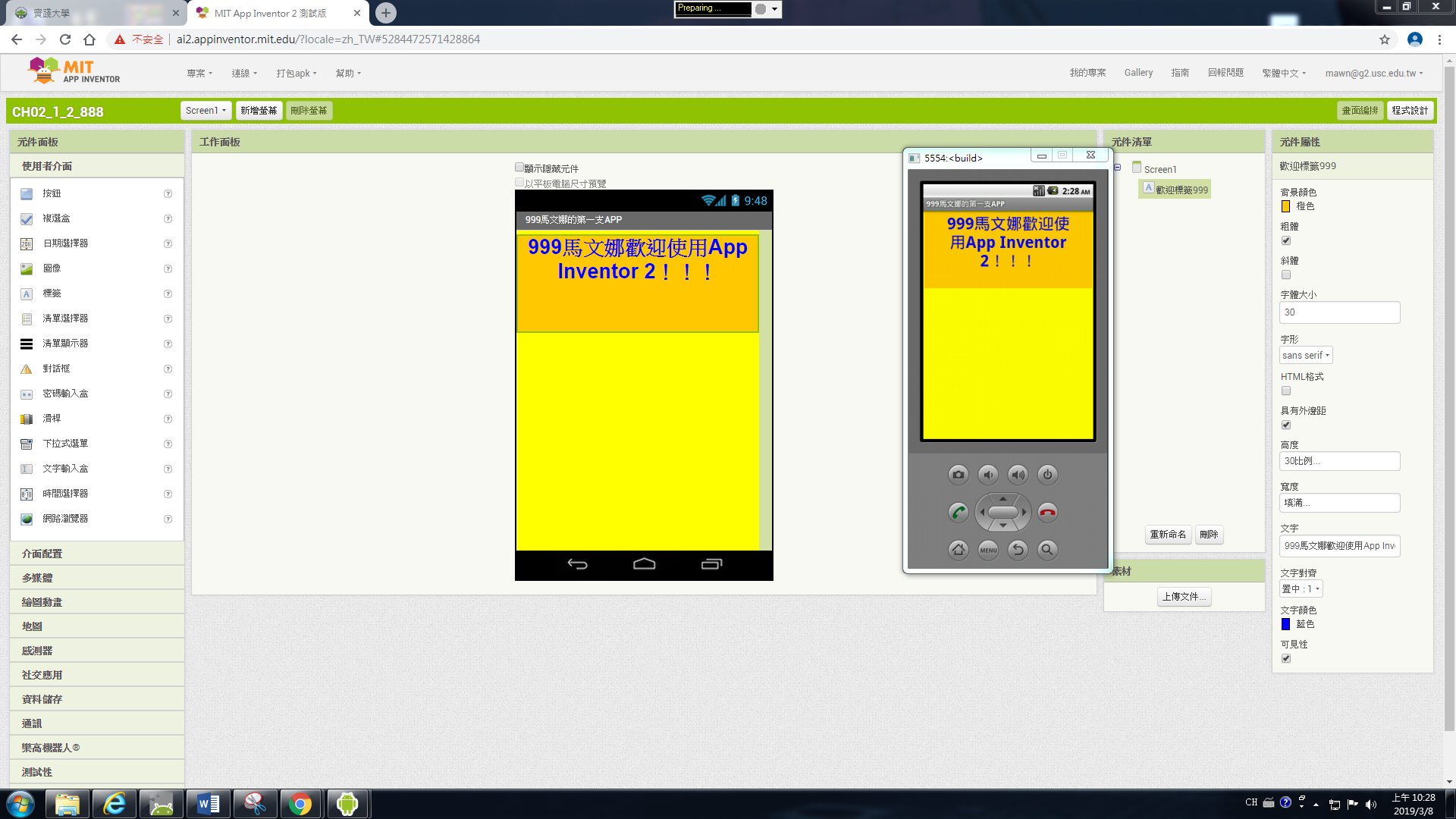Change 背景顏色 orange swatch

pyautogui.click(x=1285, y=206)
